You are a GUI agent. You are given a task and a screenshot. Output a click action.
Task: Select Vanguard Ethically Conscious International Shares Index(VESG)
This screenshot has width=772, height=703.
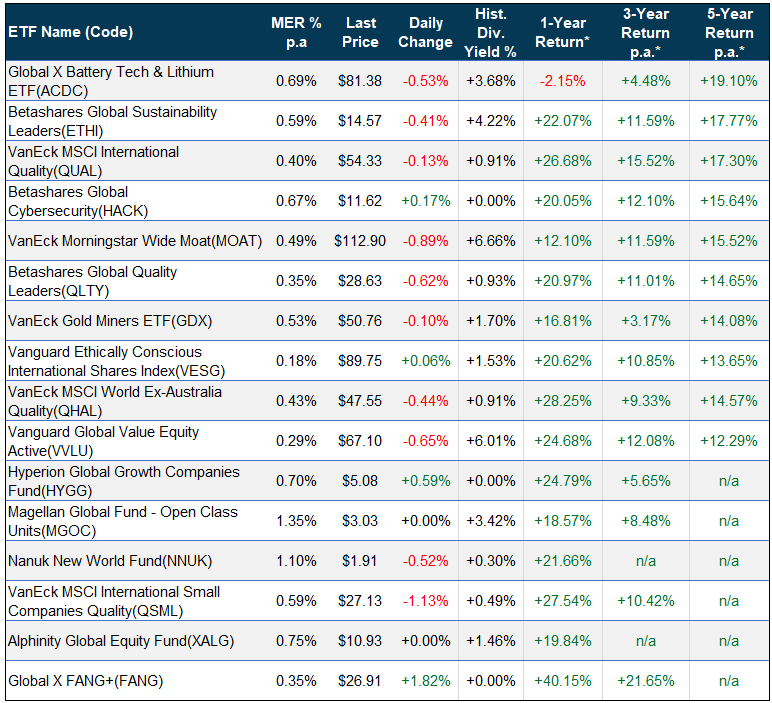[116, 361]
